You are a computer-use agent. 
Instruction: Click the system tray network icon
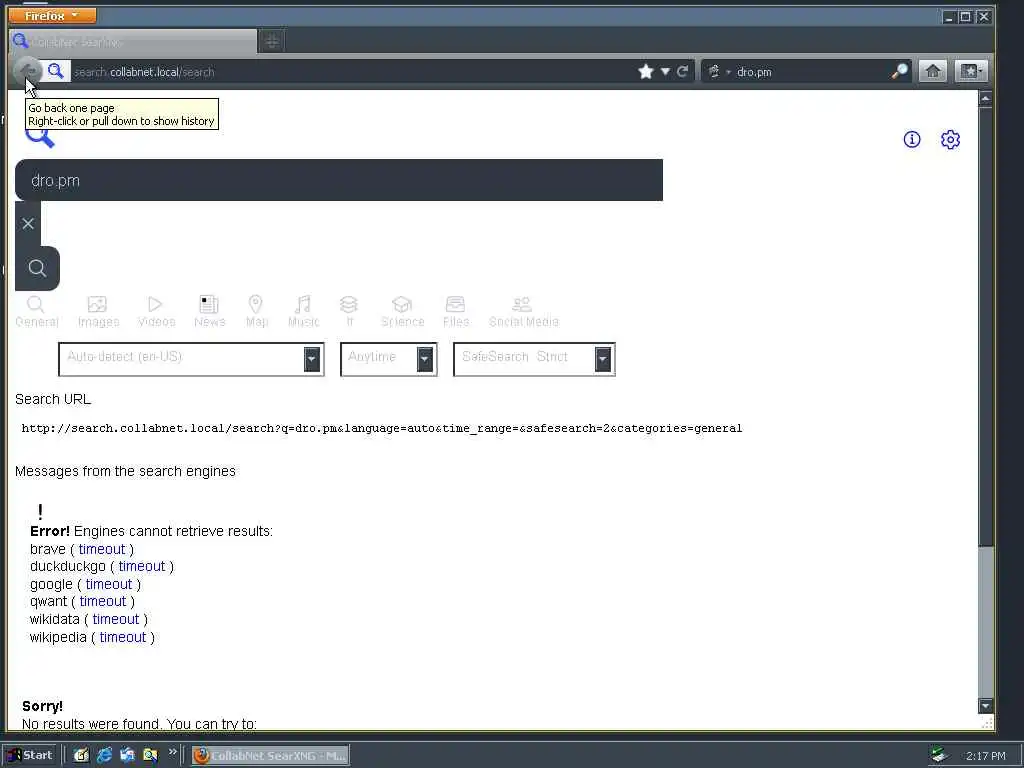tap(939, 756)
